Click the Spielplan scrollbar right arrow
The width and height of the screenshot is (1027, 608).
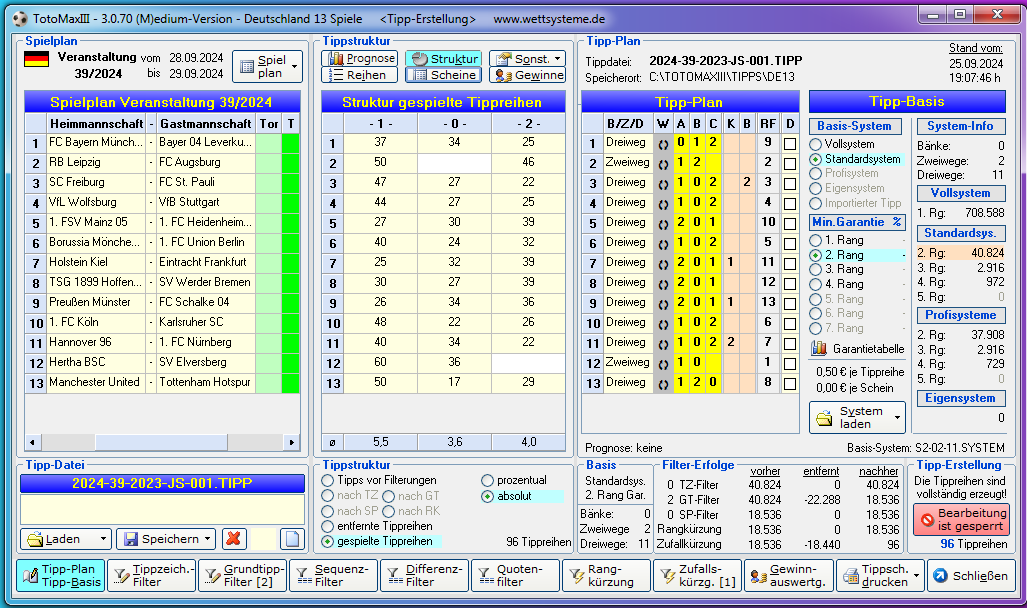pyautogui.click(x=292, y=442)
